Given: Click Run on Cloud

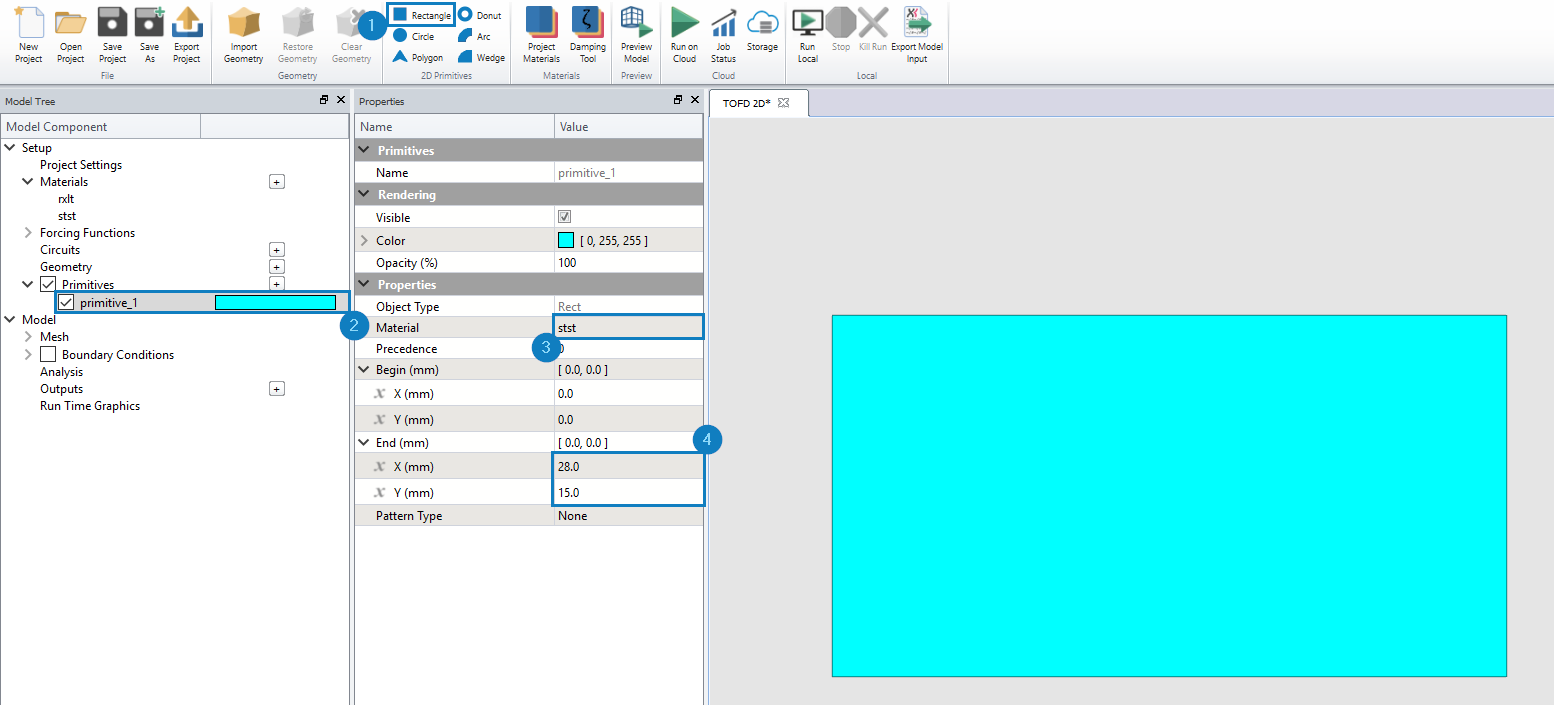Looking at the screenshot, I should pos(684,34).
